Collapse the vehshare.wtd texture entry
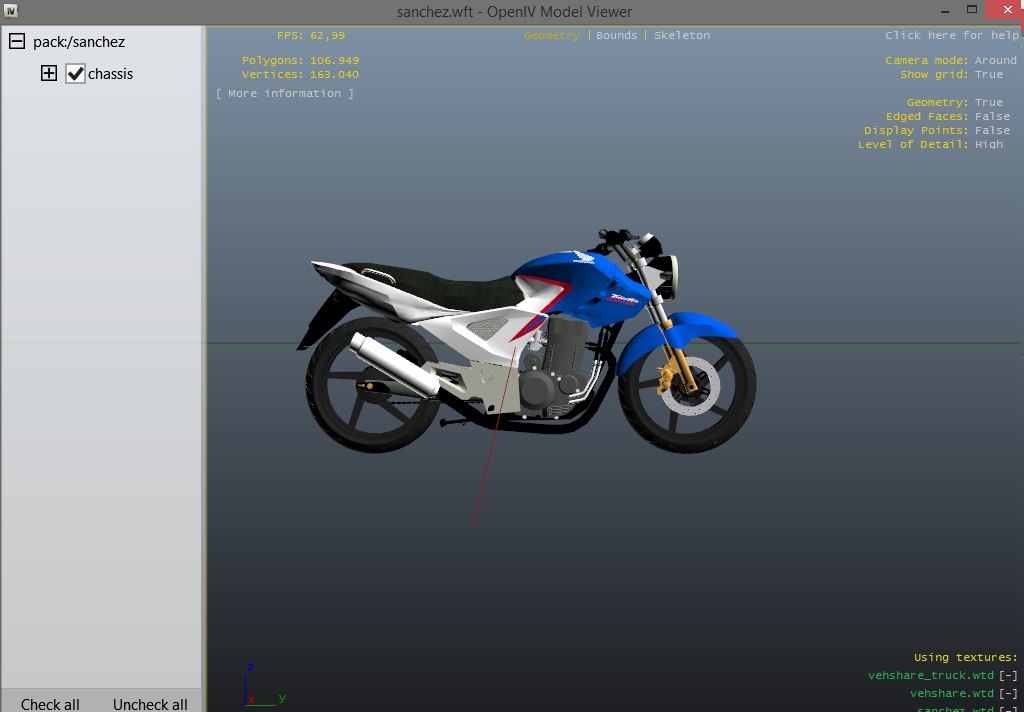 click(x=1008, y=693)
